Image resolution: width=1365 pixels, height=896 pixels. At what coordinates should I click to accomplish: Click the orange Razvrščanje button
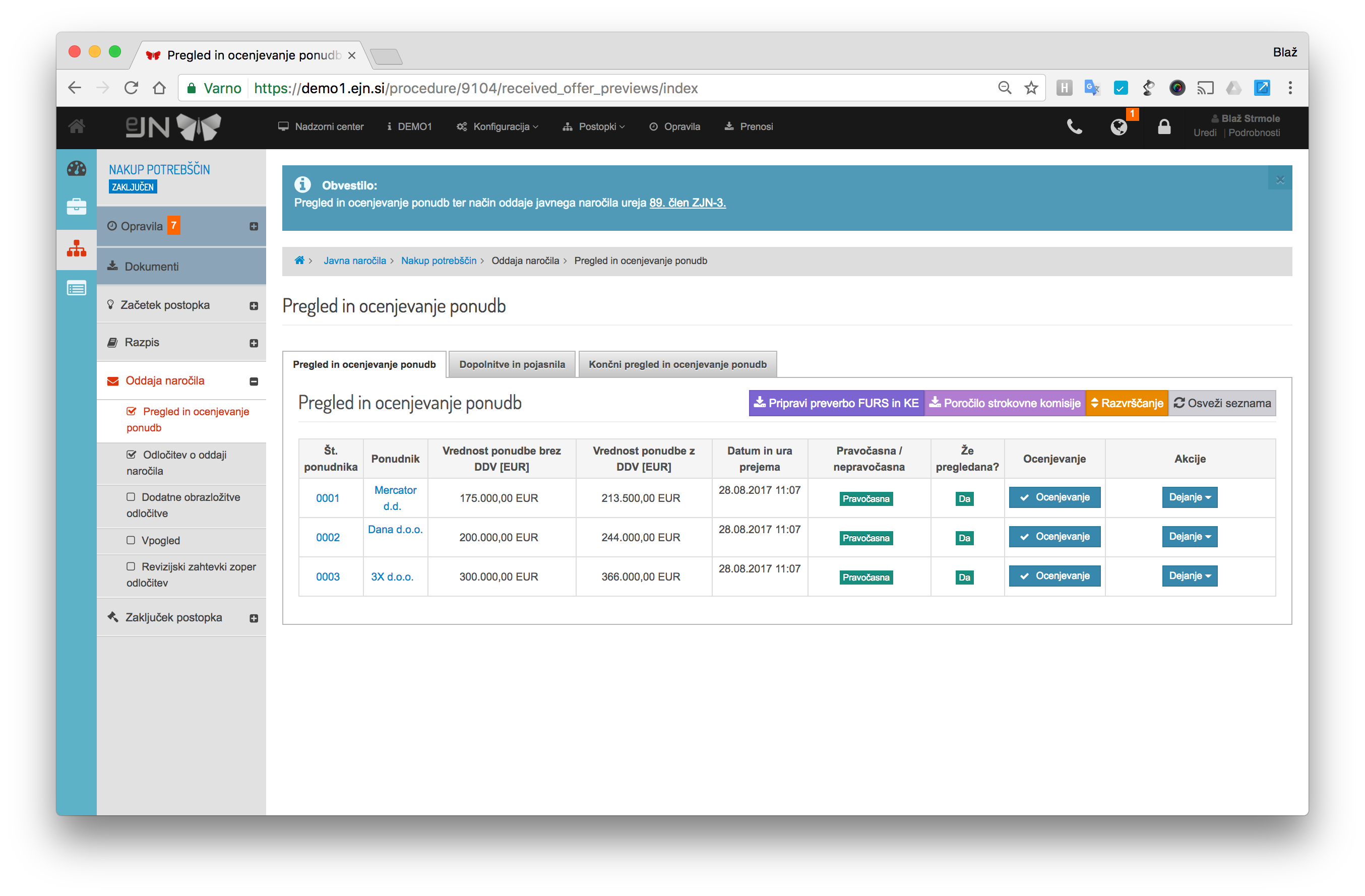[1127, 403]
